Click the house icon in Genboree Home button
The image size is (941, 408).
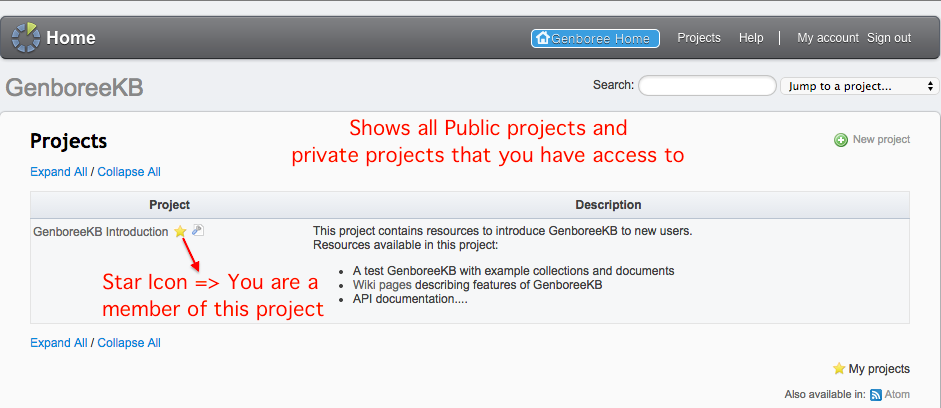pyautogui.click(x=543, y=38)
